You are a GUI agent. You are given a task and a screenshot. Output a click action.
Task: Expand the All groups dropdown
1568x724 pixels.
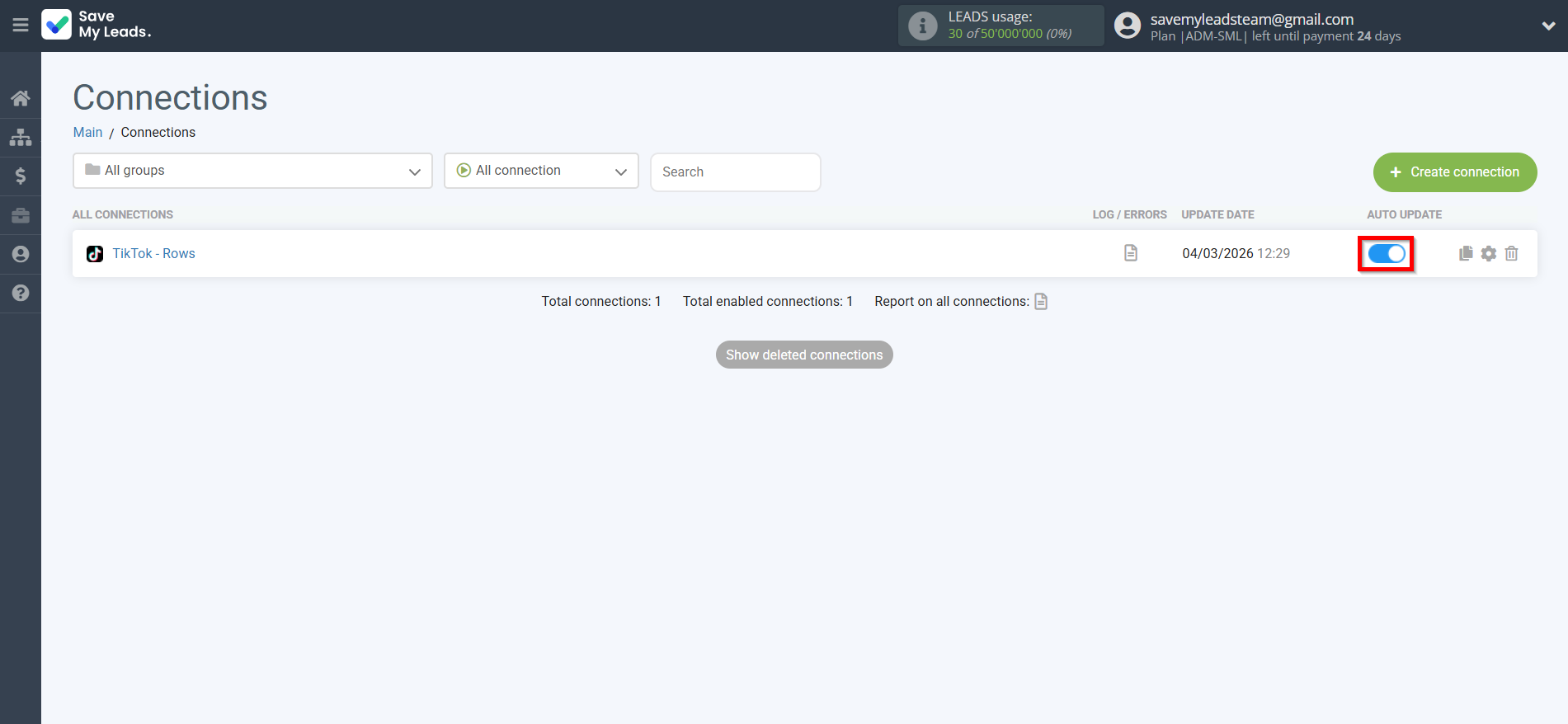click(x=252, y=171)
